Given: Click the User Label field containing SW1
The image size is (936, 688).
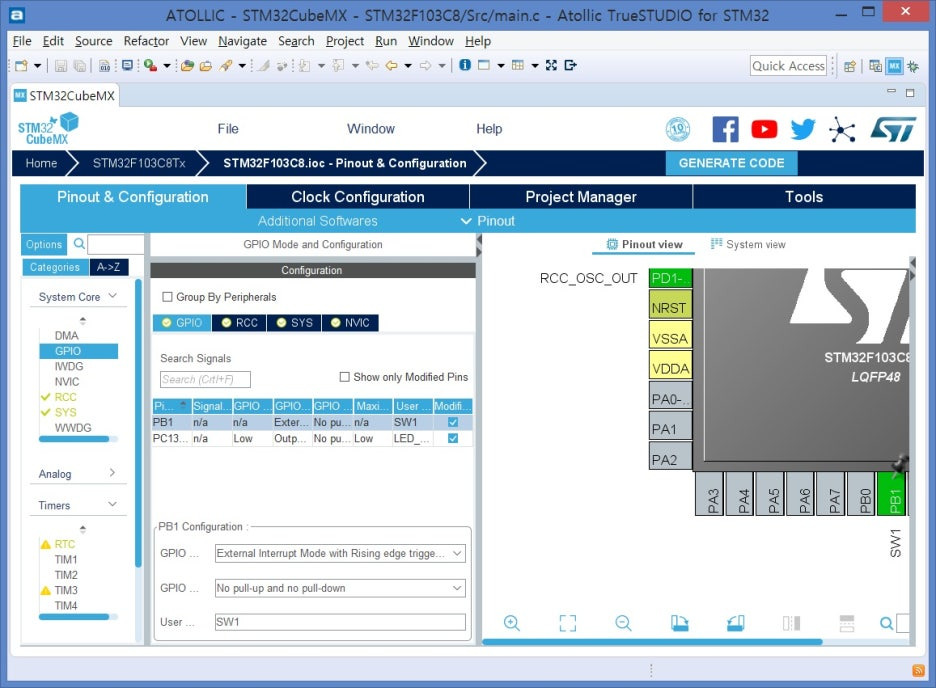Looking at the screenshot, I should click(x=340, y=622).
